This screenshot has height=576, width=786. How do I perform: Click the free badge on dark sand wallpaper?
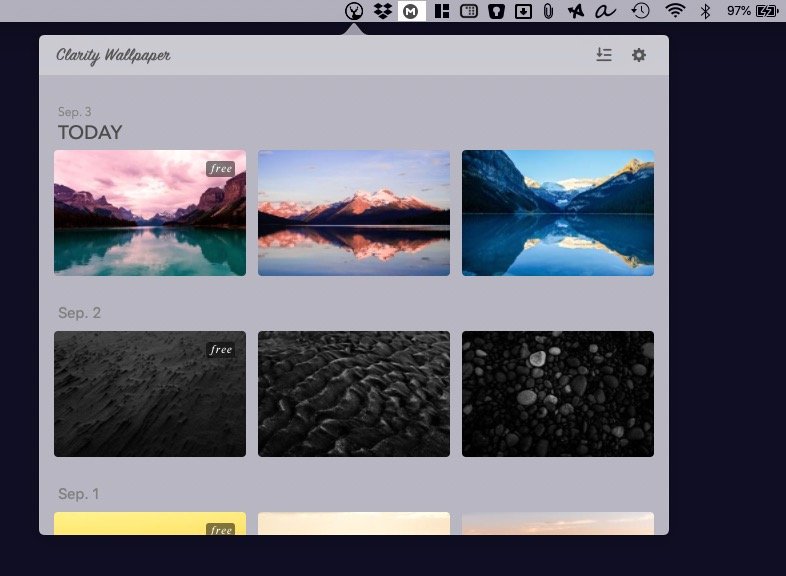tap(221, 349)
